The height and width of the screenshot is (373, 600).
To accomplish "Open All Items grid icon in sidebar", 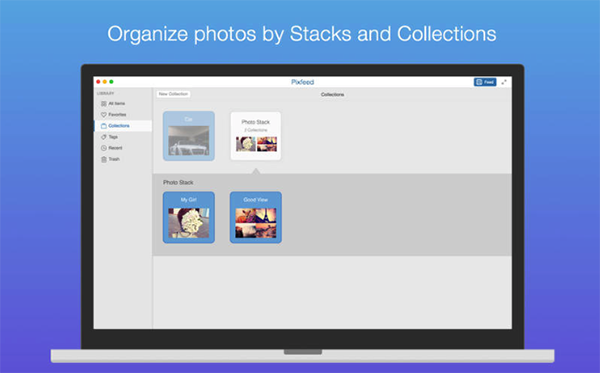I will pyautogui.click(x=103, y=104).
